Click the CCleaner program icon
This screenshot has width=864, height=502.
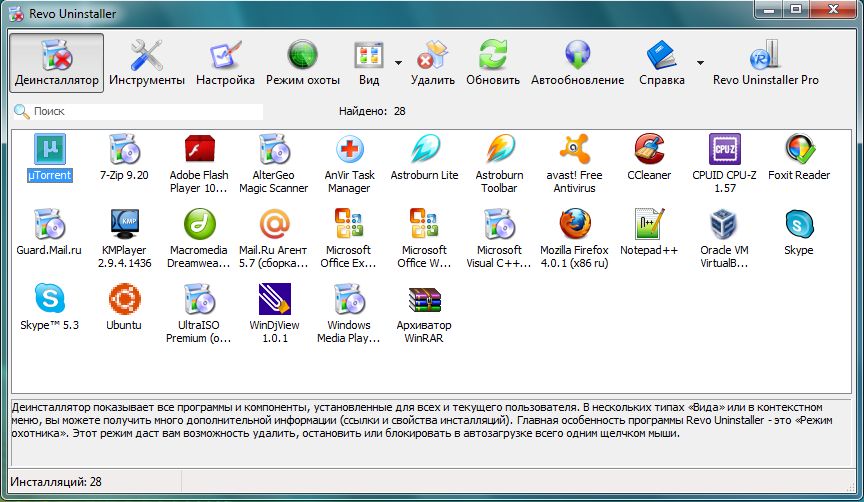click(649, 149)
